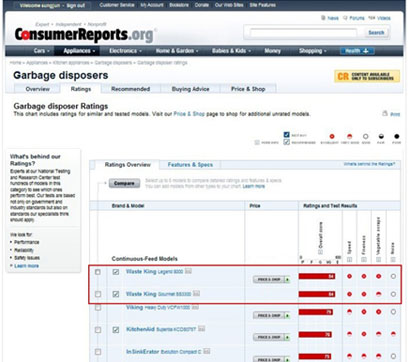
Task: Click sort icon under Fineness column
Action: click(x=364, y=259)
